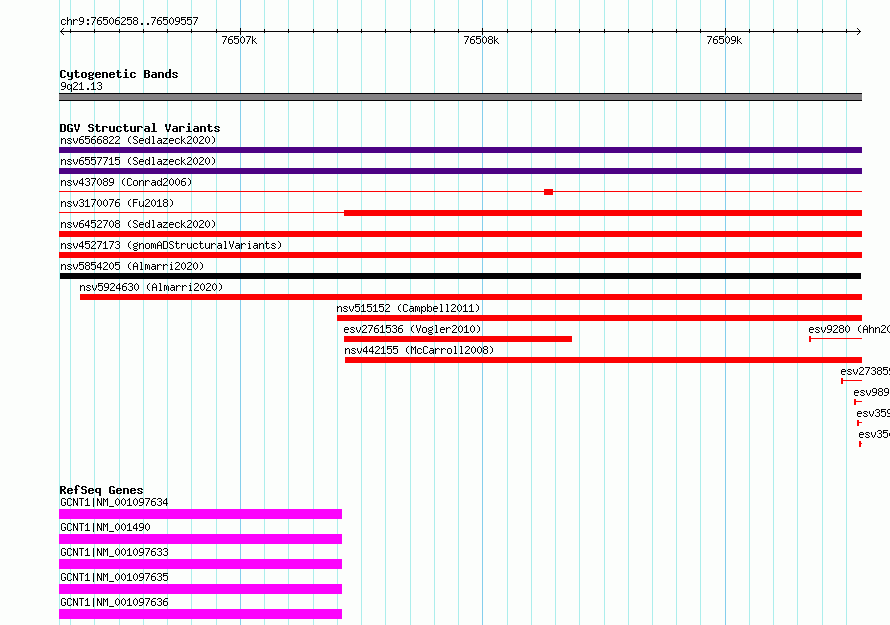Click esv2761536 (Vogler2010) label
The height and width of the screenshot is (625, 890).
(412, 329)
